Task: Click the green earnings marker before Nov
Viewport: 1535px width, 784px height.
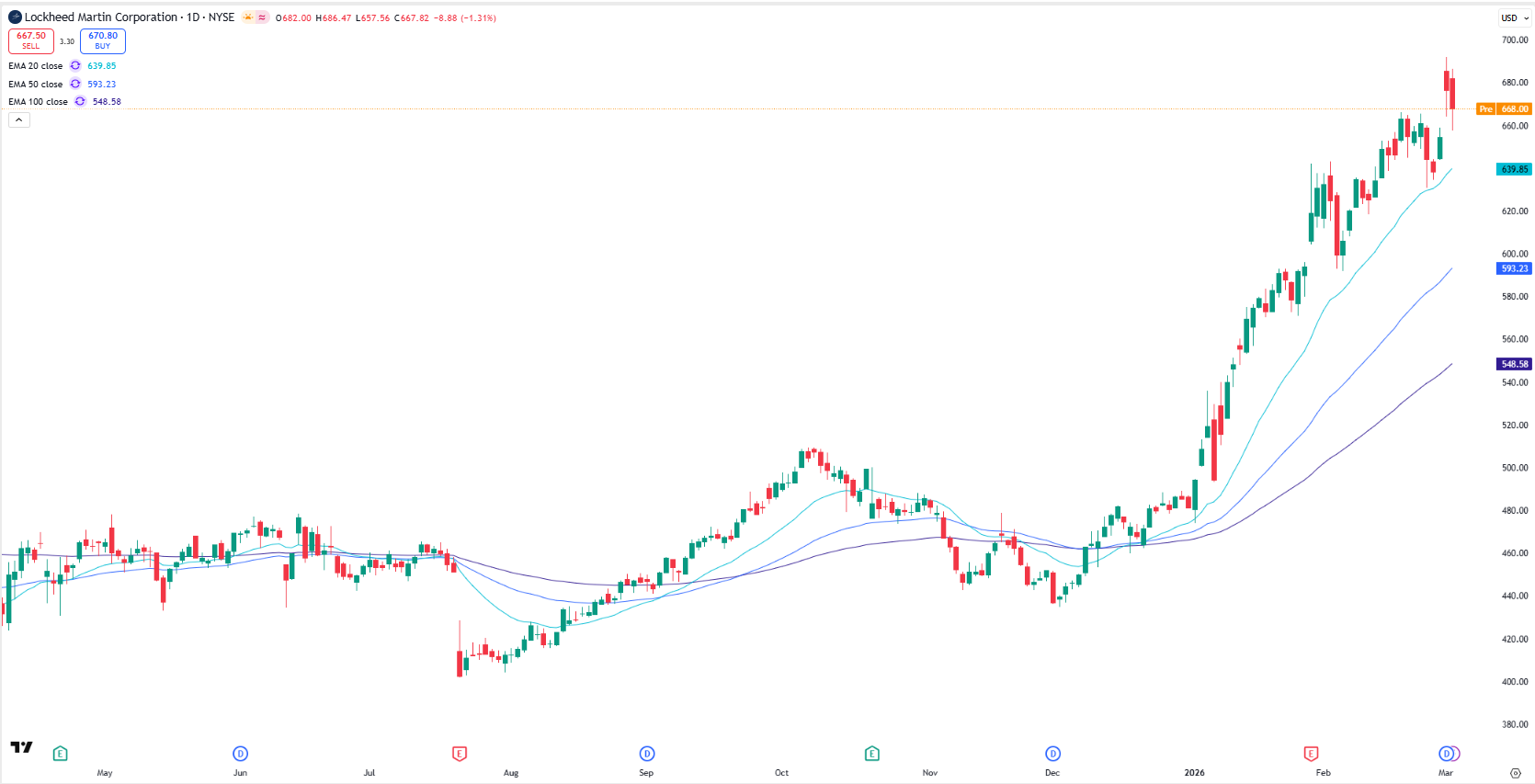Action: (872, 754)
